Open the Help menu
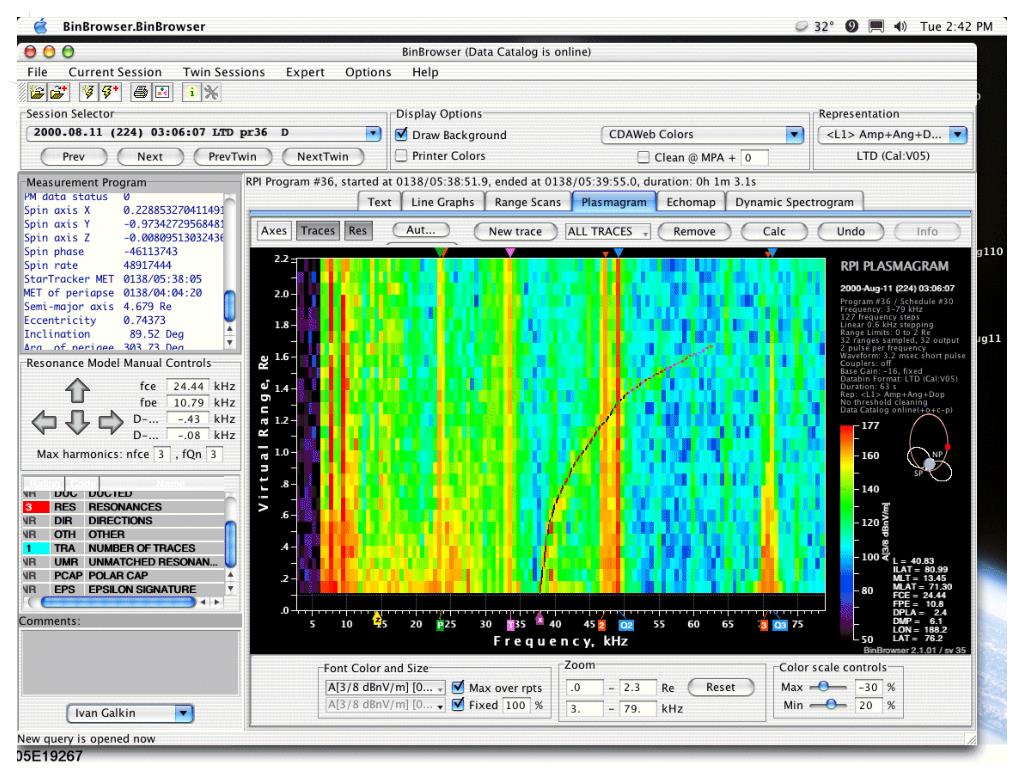 pyautogui.click(x=425, y=72)
